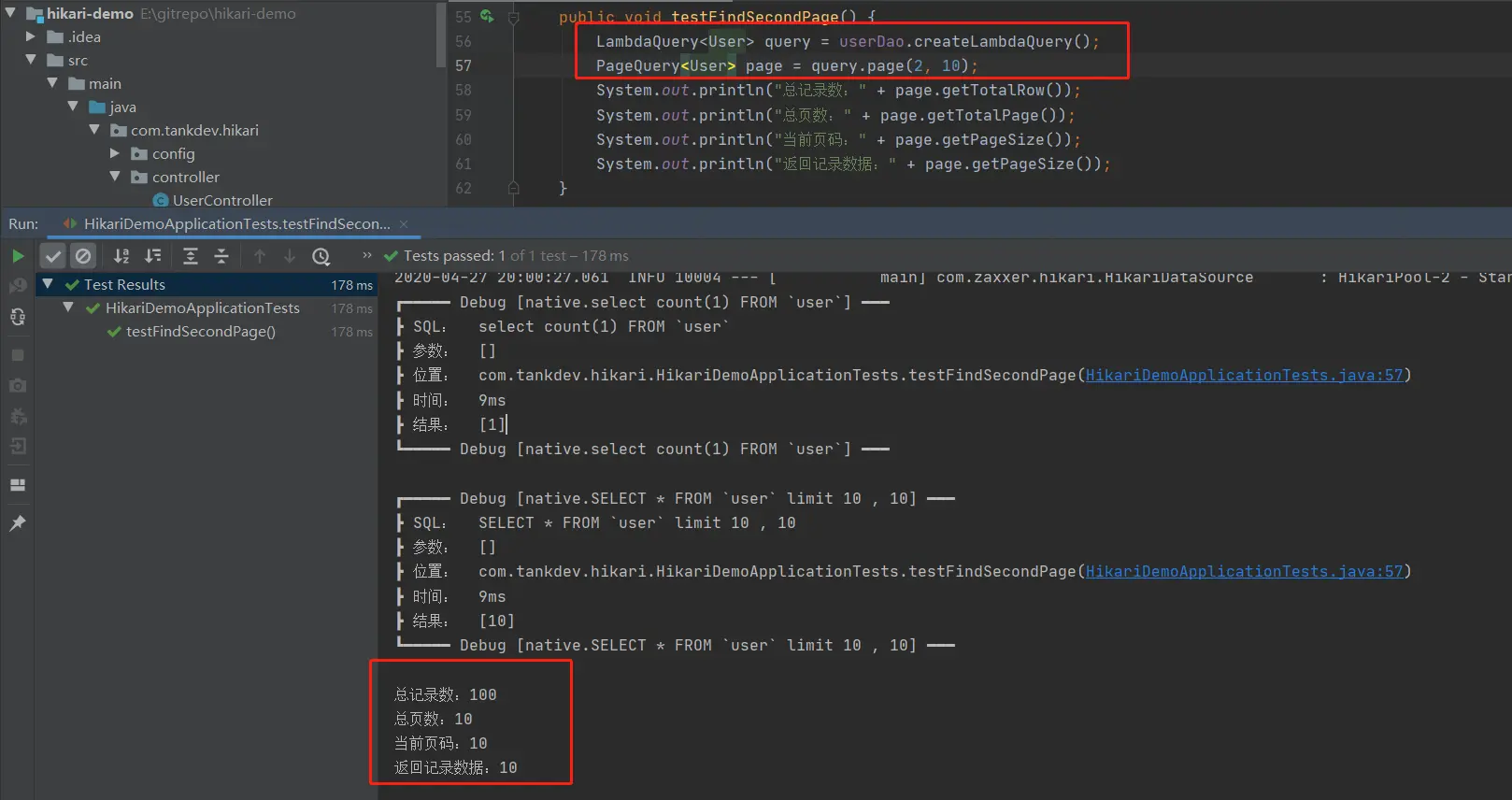Close the HikariDemoApplicationTests run tab
This screenshot has width=1512, height=800.
point(404,223)
